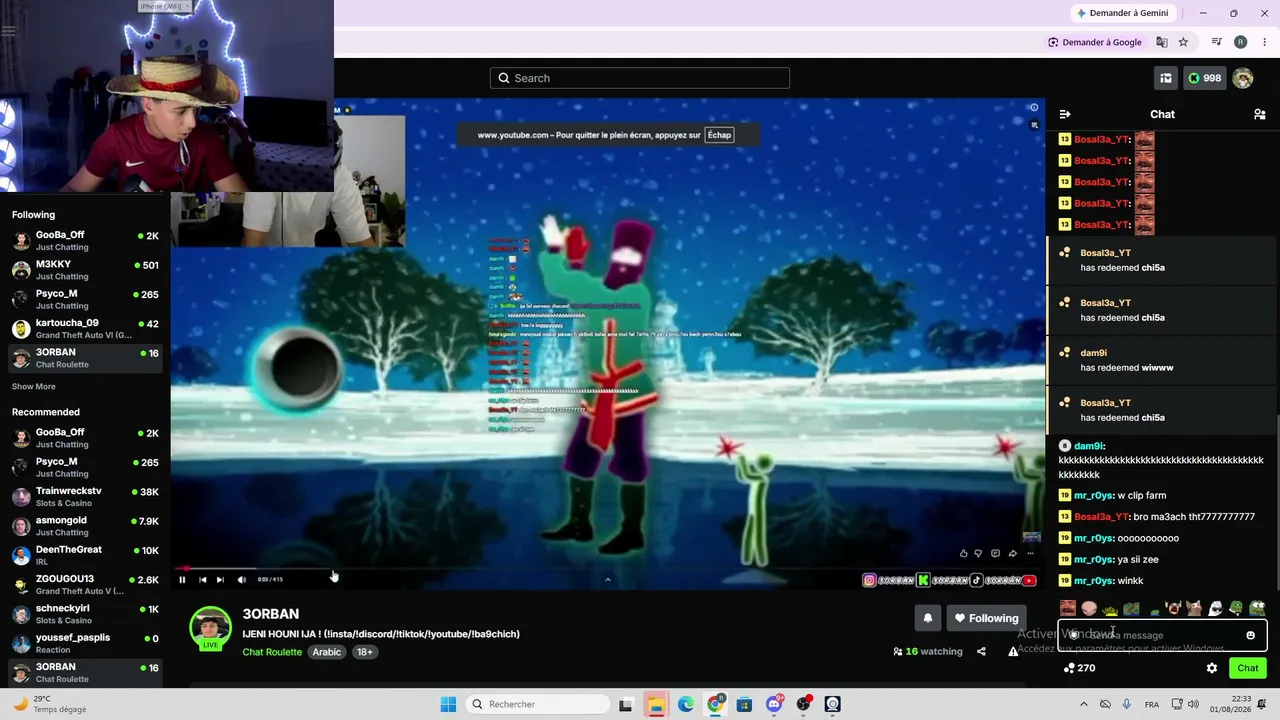Open the Windows Start menu
This screenshot has width=1280, height=720.
tap(448, 704)
